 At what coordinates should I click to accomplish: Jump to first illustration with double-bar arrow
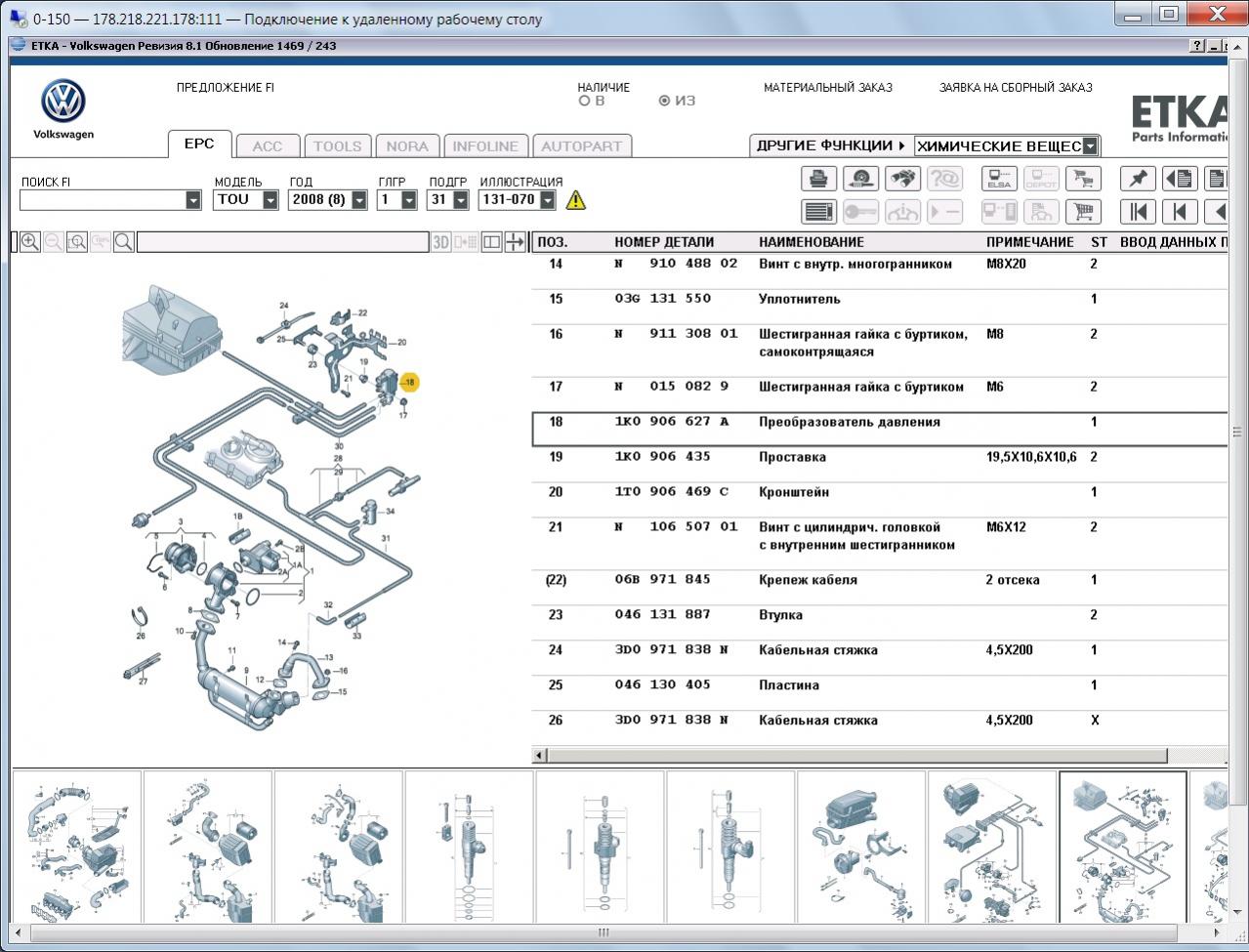[x=1138, y=212]
